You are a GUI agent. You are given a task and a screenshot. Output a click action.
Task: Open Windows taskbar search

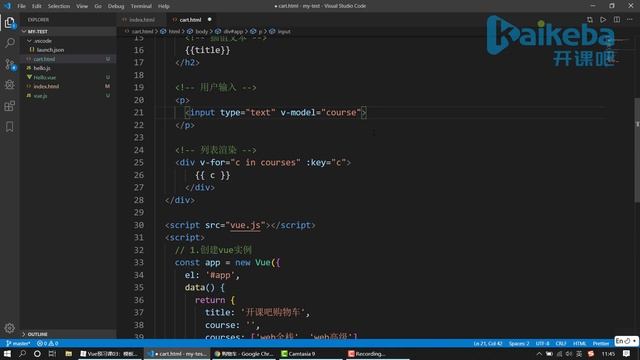click(22, 353)
